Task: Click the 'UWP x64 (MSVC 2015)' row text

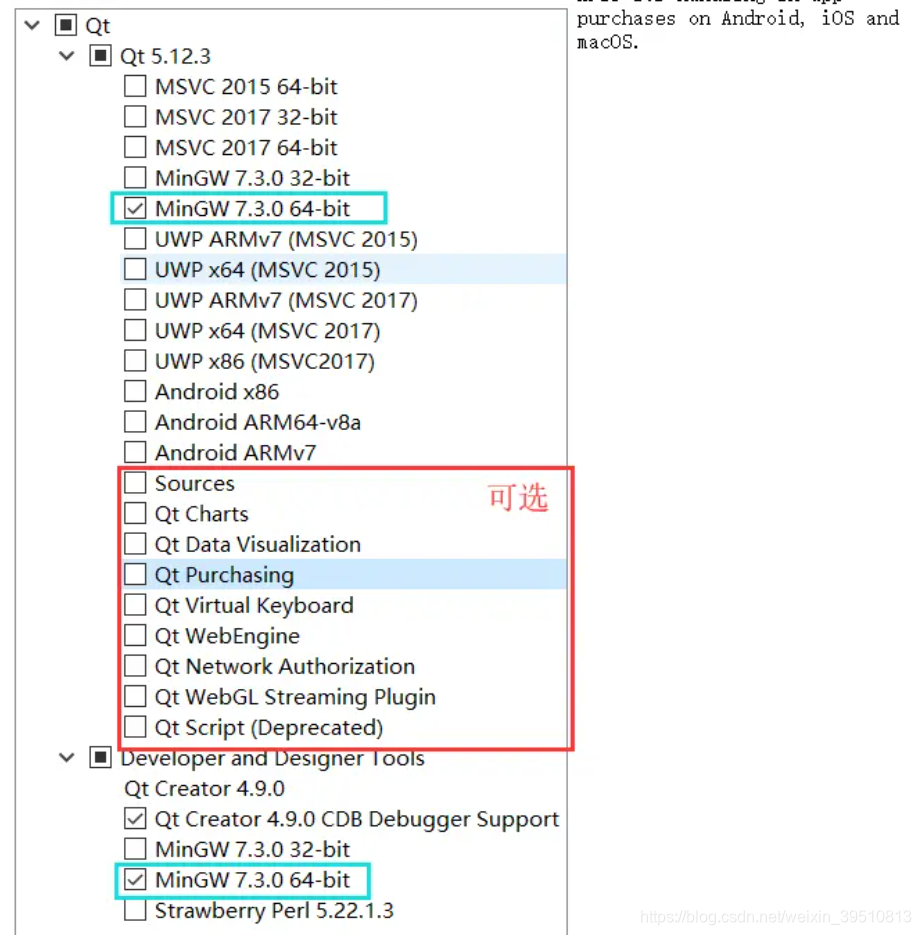Action: click(267, 270)
